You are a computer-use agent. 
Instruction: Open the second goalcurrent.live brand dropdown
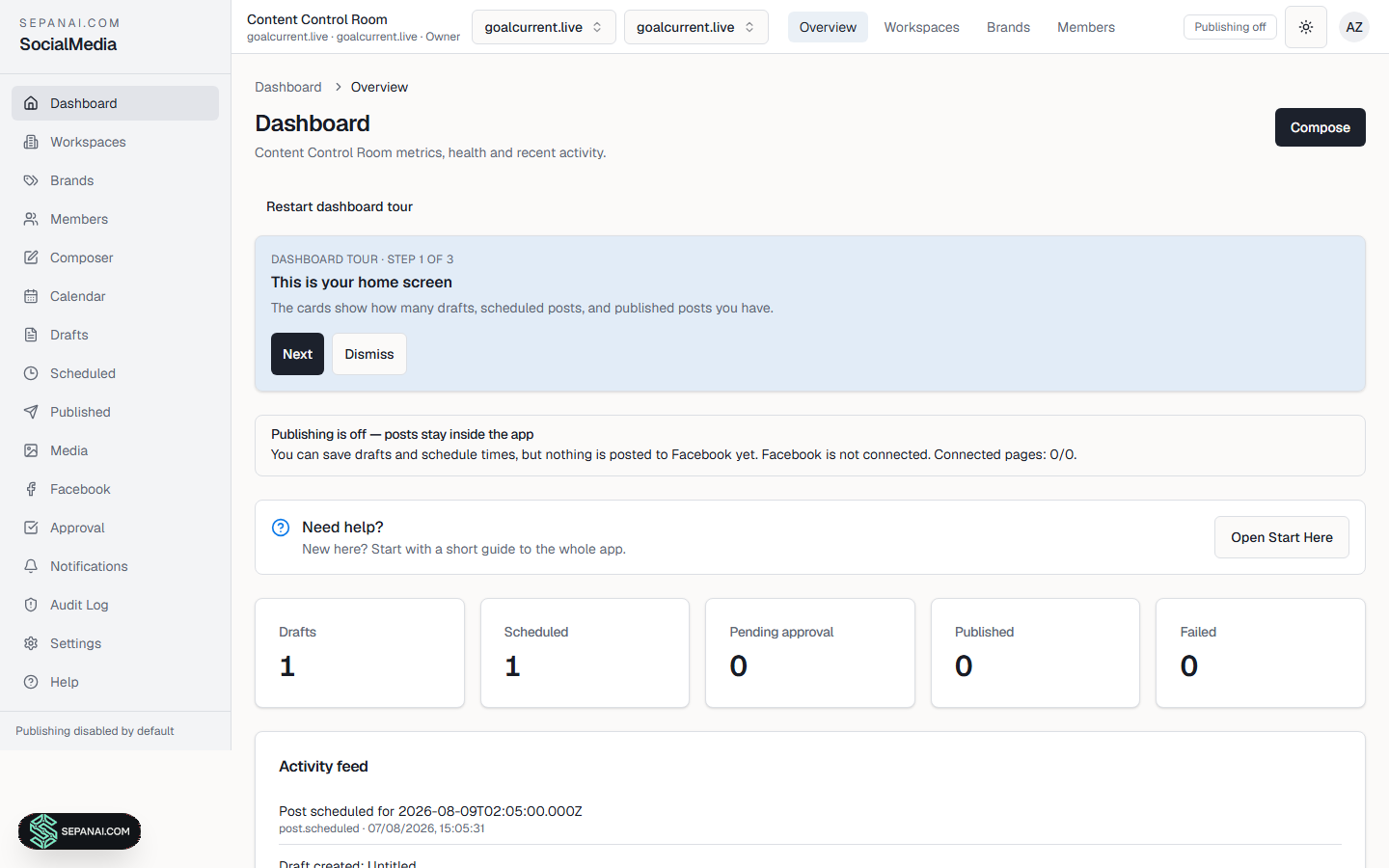coord(696,27)
